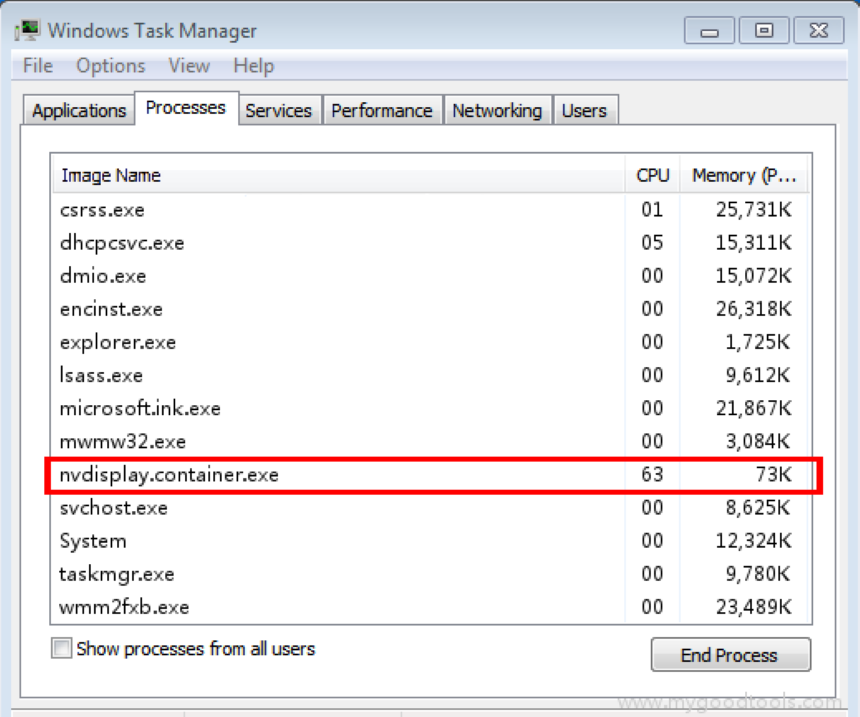Select the Processes tab

click(186, 108)
